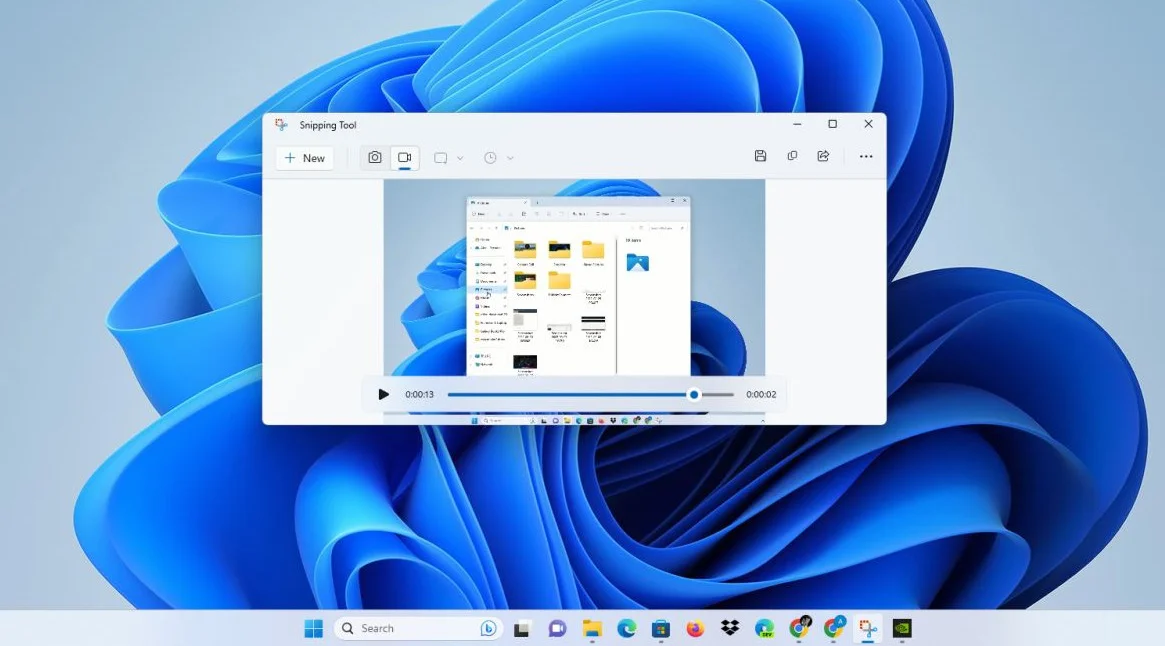Launch Edge Dev from the taskbar

coord(765,629)
